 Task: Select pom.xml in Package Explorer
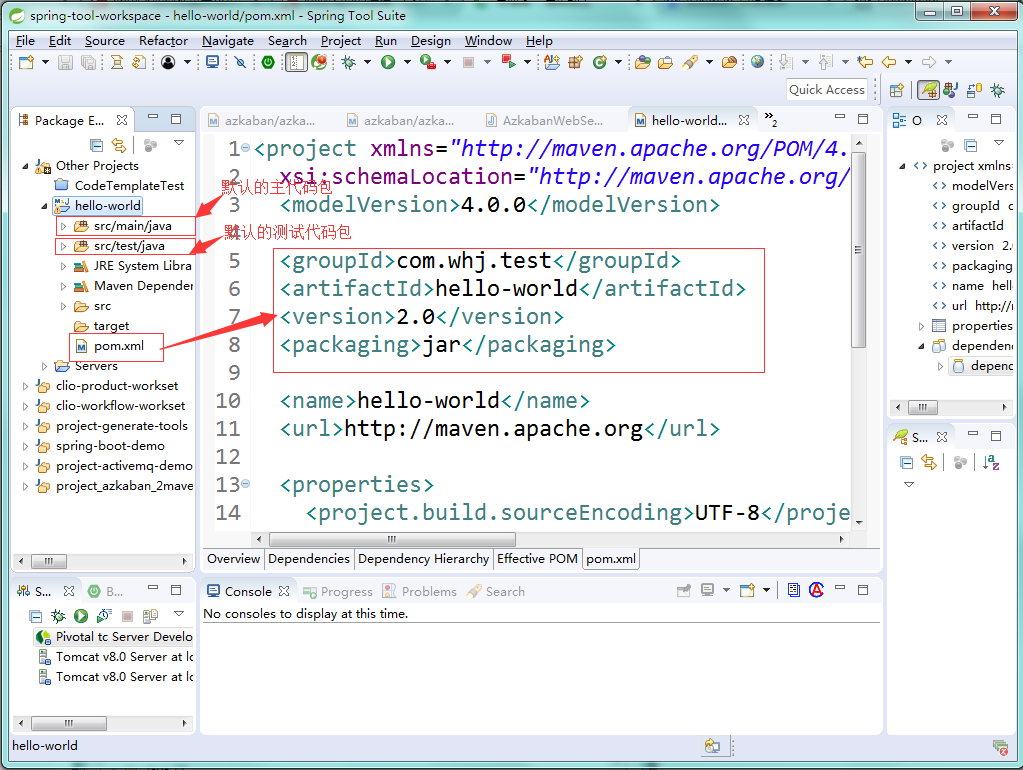[x=118, y=346]
